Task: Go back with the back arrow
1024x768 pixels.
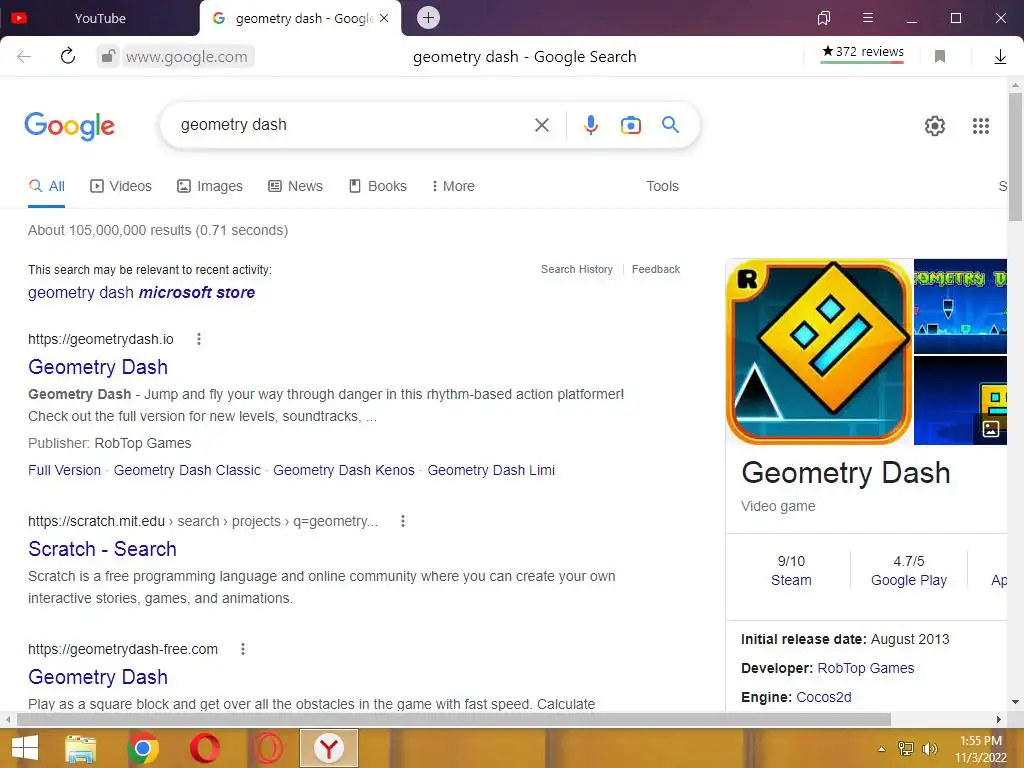Action: (24, 57)
